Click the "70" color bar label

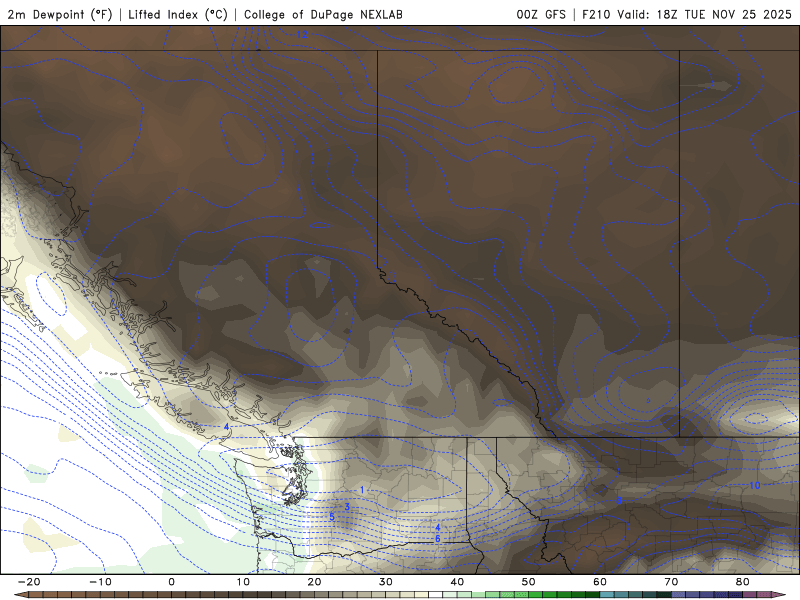pos(671,582)
